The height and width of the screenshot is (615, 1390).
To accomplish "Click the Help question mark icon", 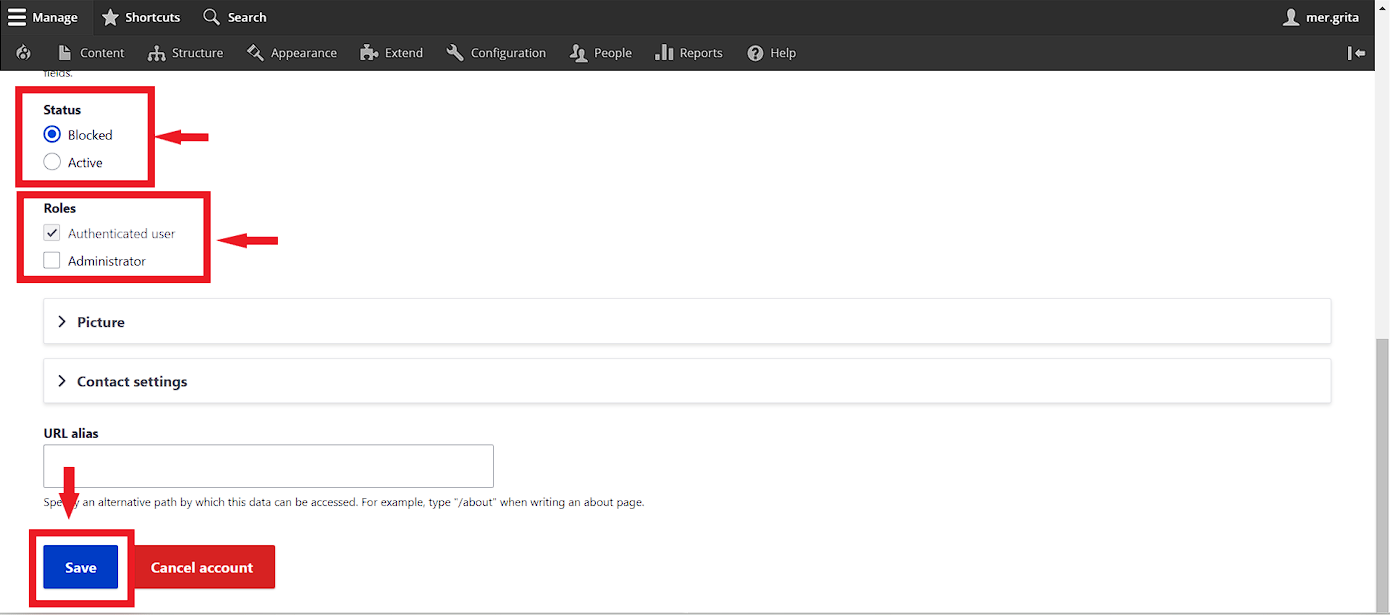I will [755, 53].
